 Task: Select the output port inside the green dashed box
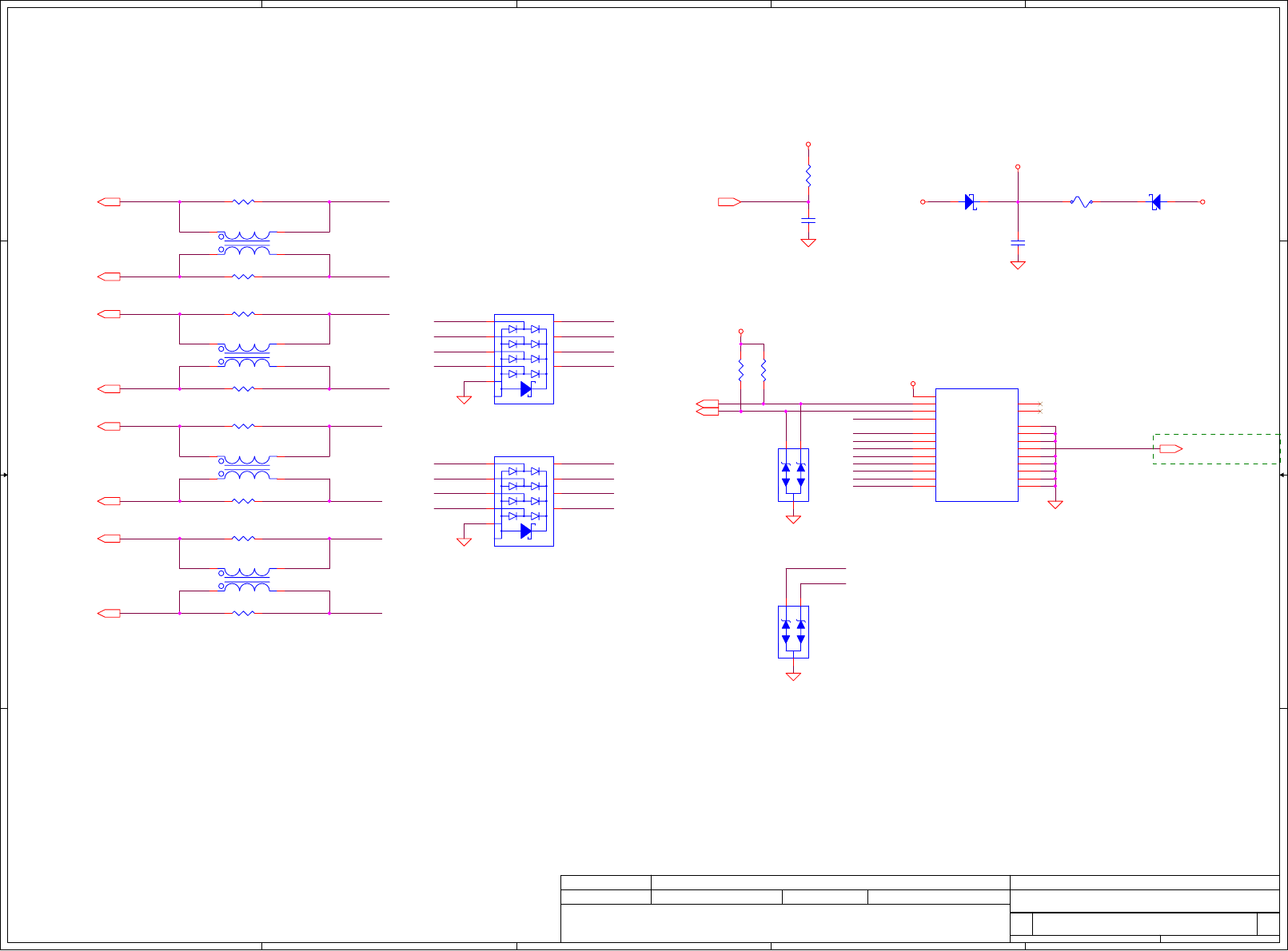click(x=1171, y=449)
